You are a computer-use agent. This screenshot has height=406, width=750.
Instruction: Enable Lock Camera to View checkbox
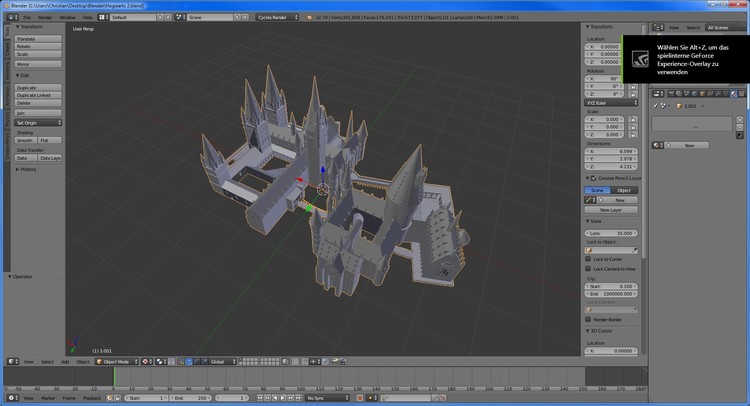pyautogui.click(x=588, y=269)
